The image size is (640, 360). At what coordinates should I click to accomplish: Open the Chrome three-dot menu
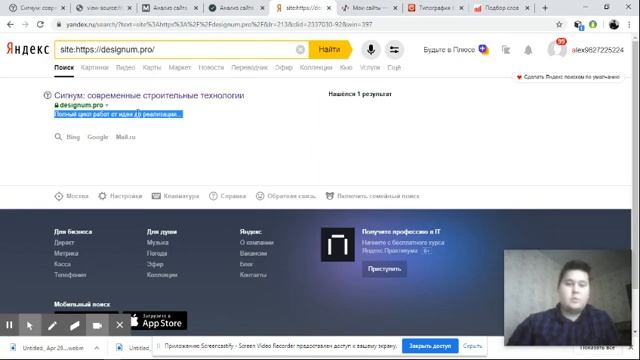click(x=629, y=24)
